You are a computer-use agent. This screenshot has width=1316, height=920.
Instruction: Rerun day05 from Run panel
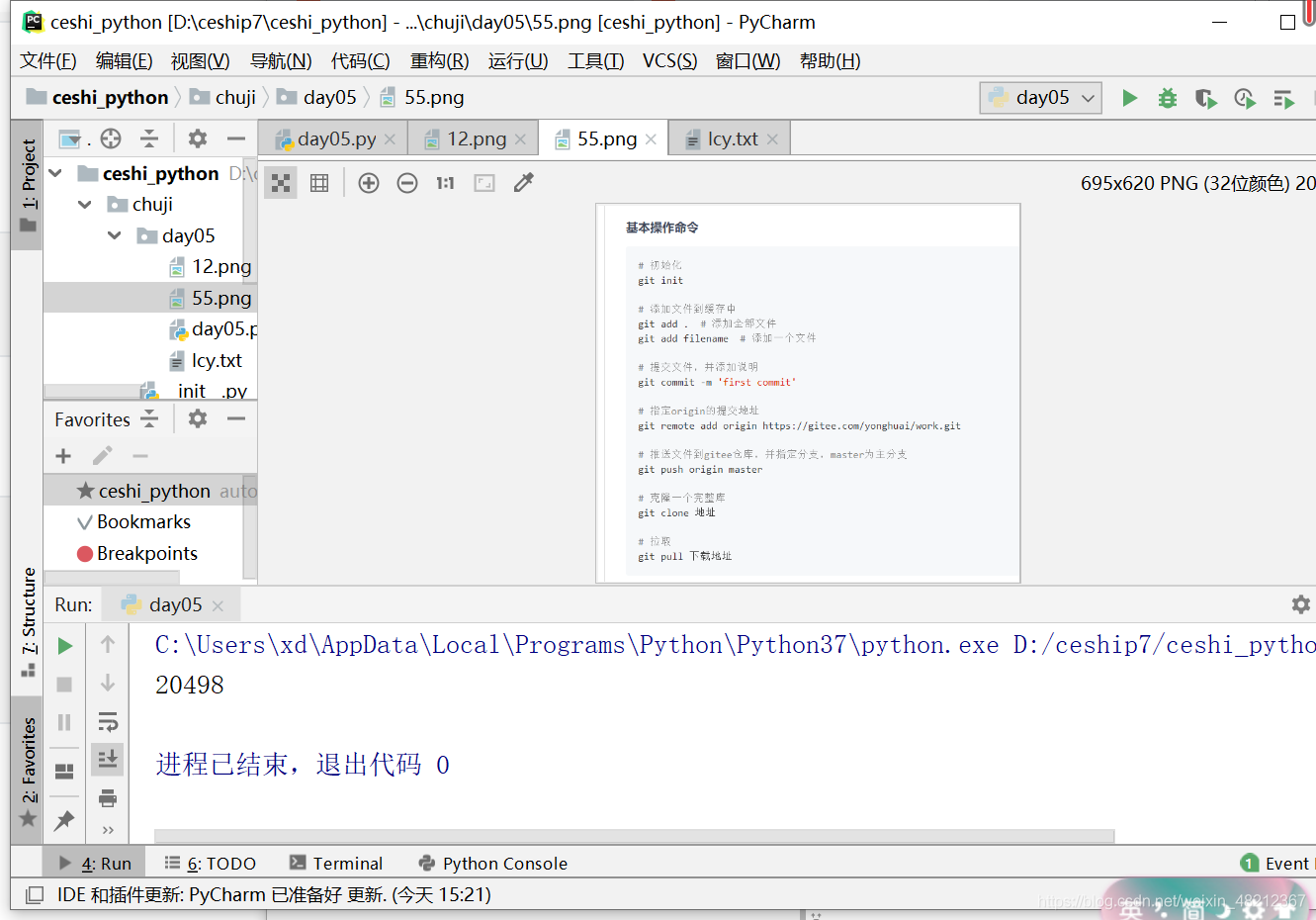coord(64,646)
